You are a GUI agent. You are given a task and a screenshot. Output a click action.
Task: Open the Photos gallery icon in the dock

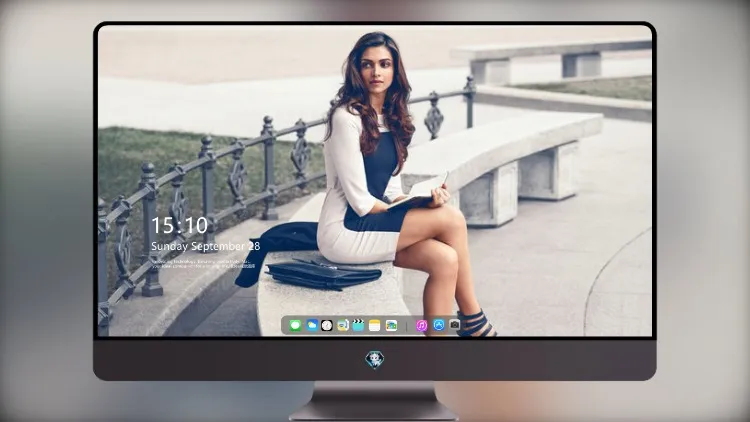point(391,326)
